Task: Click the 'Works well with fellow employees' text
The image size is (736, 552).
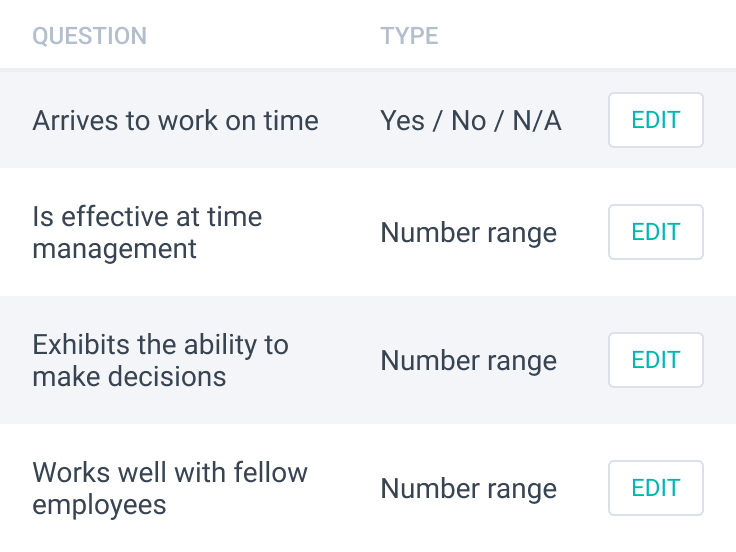Action: point(170,488)
